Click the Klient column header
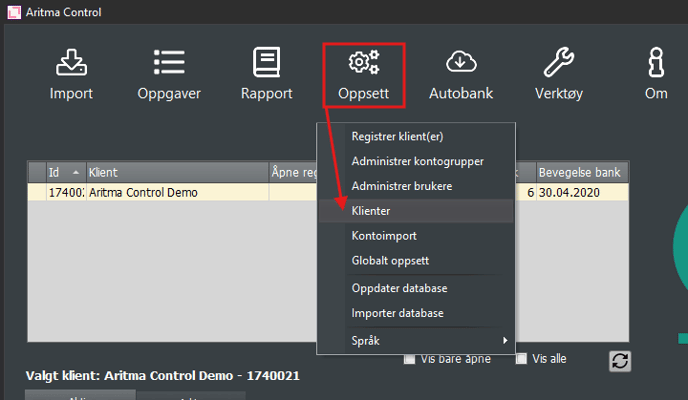 175,172
